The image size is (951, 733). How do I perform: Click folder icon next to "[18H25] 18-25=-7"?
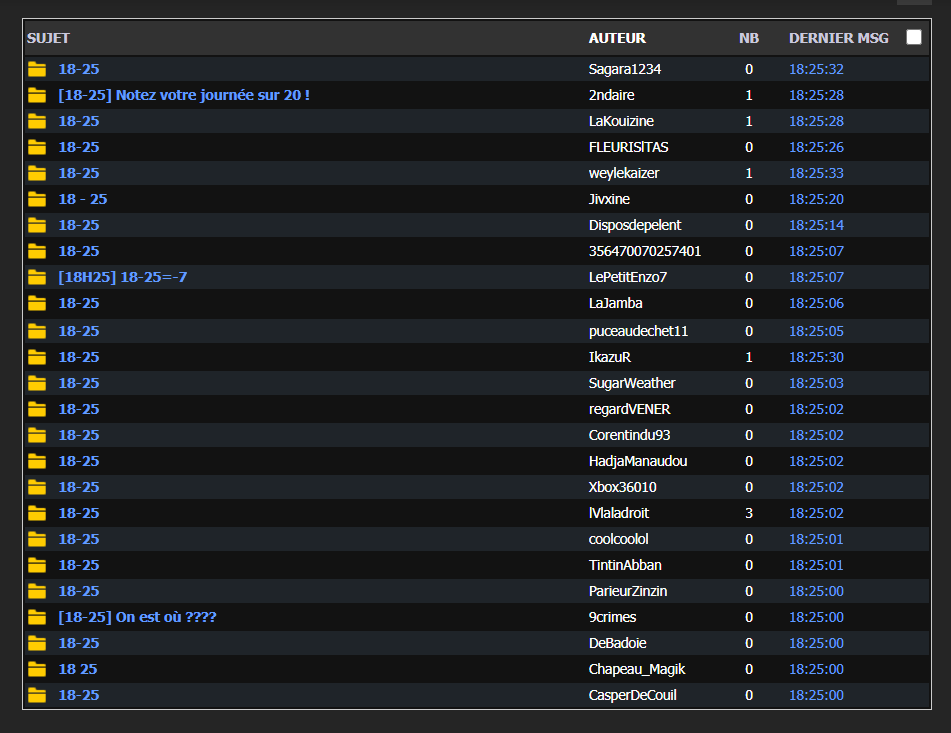37,277
